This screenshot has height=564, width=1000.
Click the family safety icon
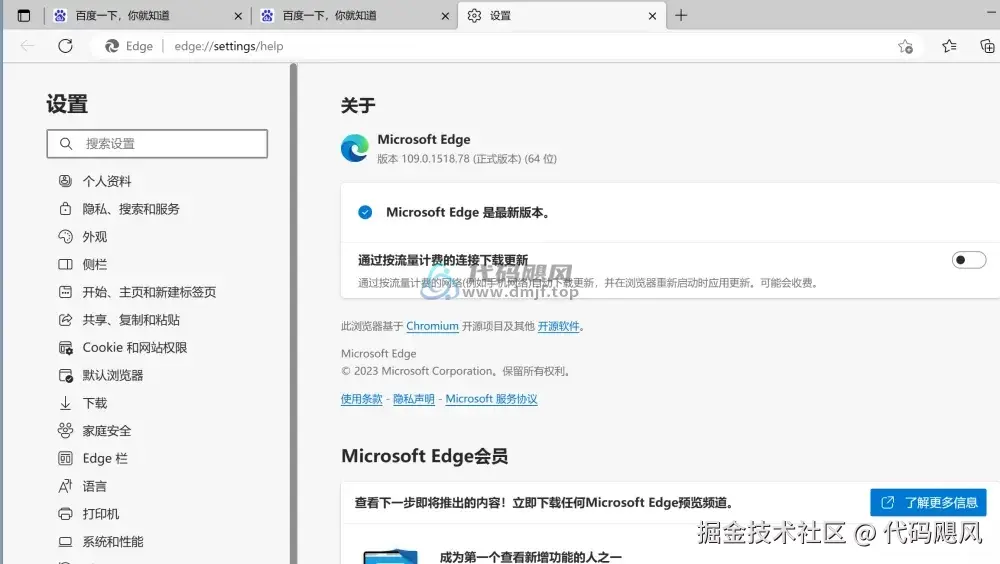[x=65, y=431]
